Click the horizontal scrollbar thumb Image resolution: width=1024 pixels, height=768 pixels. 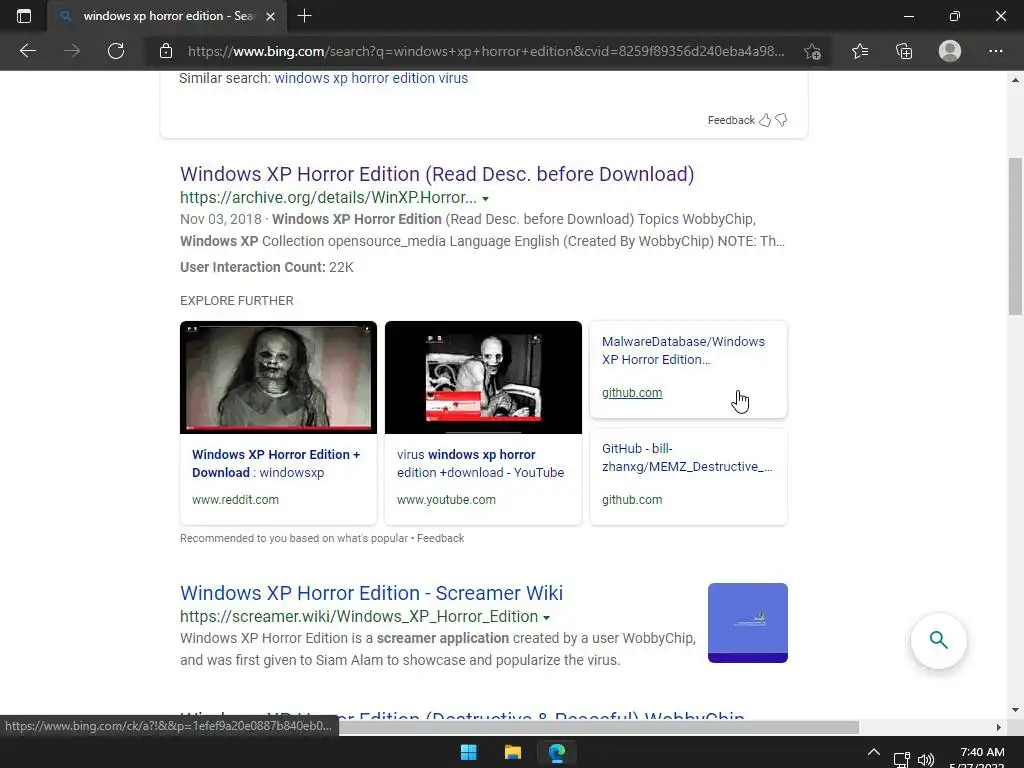click(598, 728)
